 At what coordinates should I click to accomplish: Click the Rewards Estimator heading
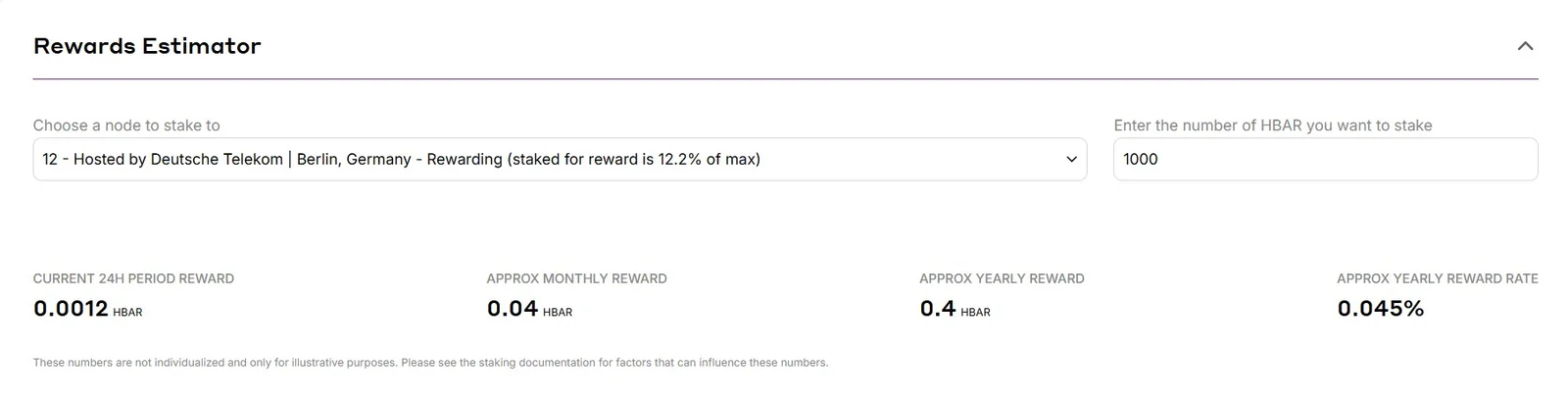147,46
